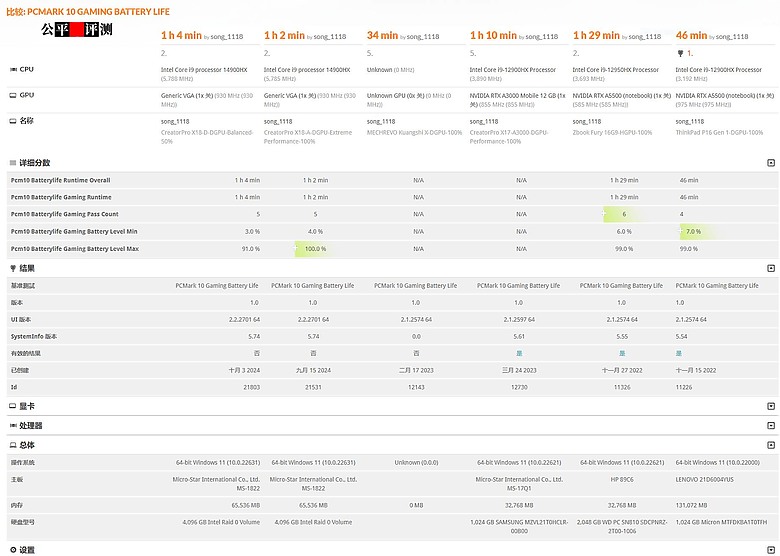Collapse the 结果 section toggle
The height and width of the screenshot is (556, 780).
(771, 269)
